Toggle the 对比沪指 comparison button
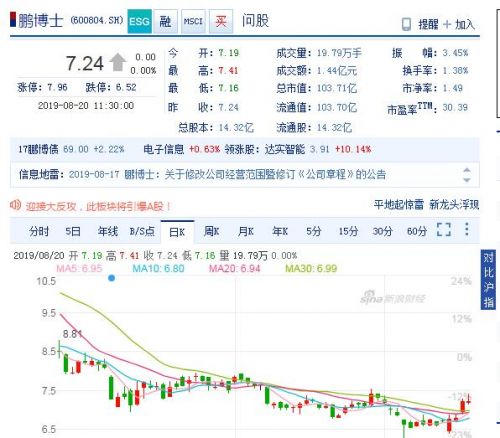Viewport: 500px width, 438px height. (x=488, y=279)
